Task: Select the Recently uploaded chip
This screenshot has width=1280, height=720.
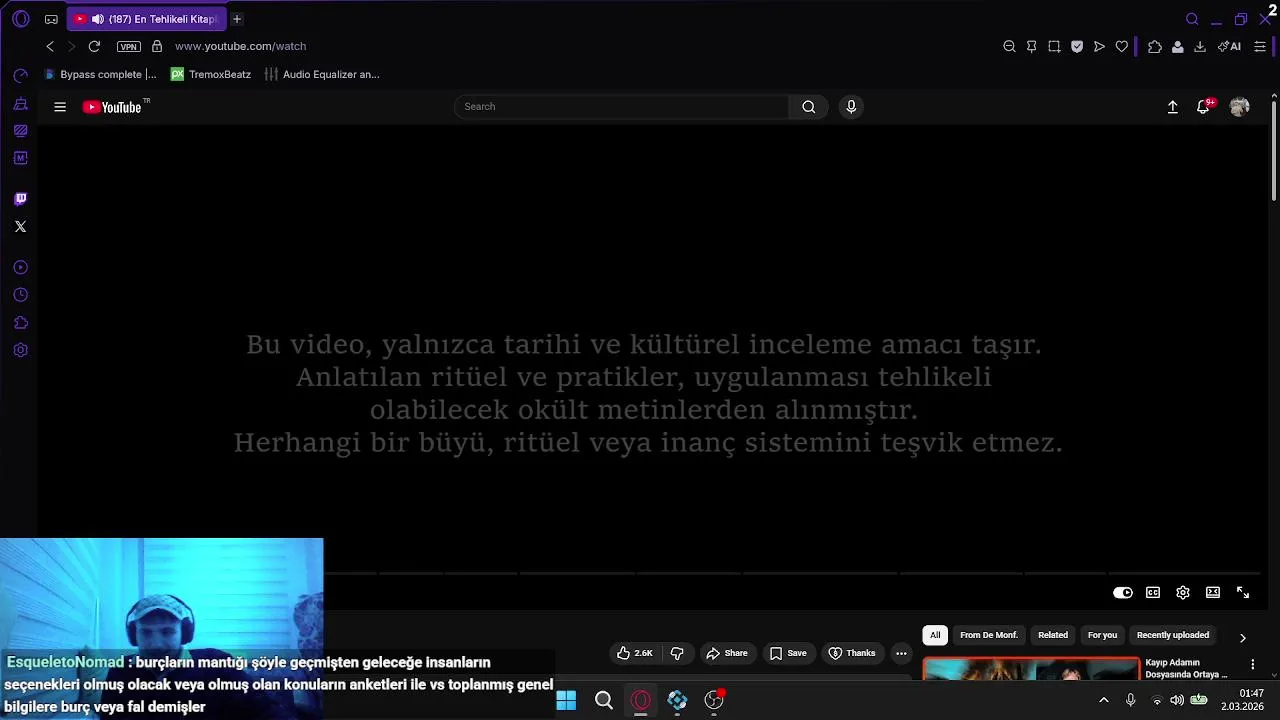Action: [x=1173, y=635]
